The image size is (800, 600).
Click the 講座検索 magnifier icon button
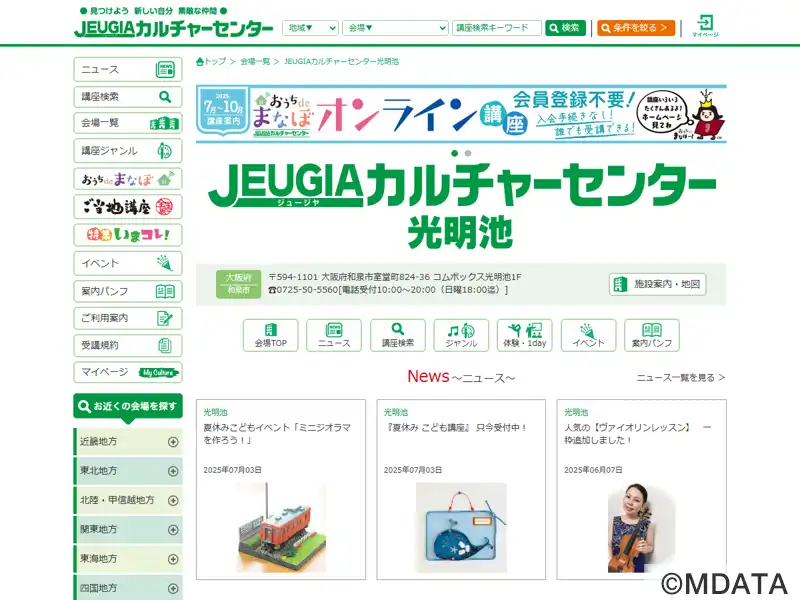click(x=397, y=335)
